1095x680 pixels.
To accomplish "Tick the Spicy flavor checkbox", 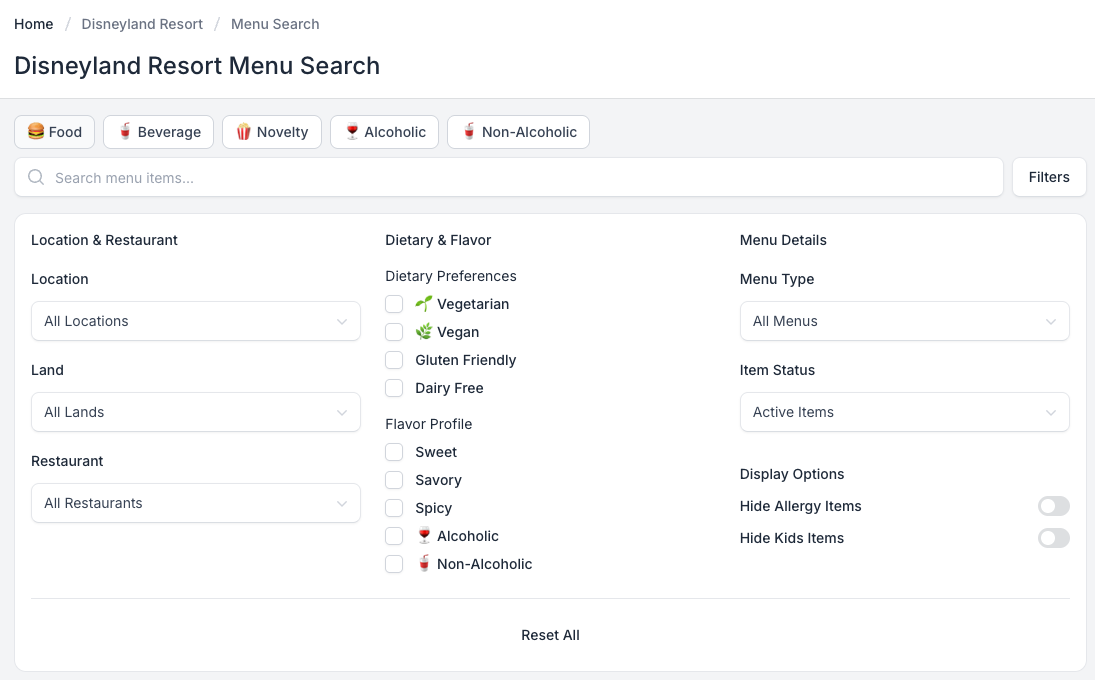I will (394, 508).
